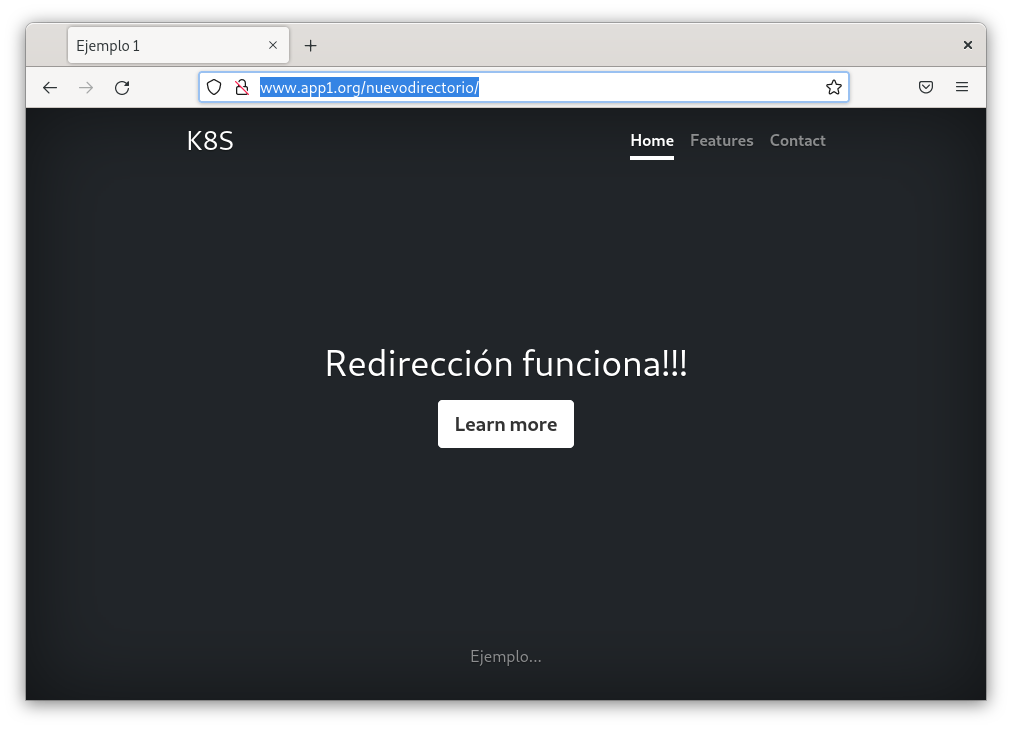Image resolution: width=1012 pixels, height=729 pixels.
Task: Save page to Pocket
Action: click(x=926, y=88)
